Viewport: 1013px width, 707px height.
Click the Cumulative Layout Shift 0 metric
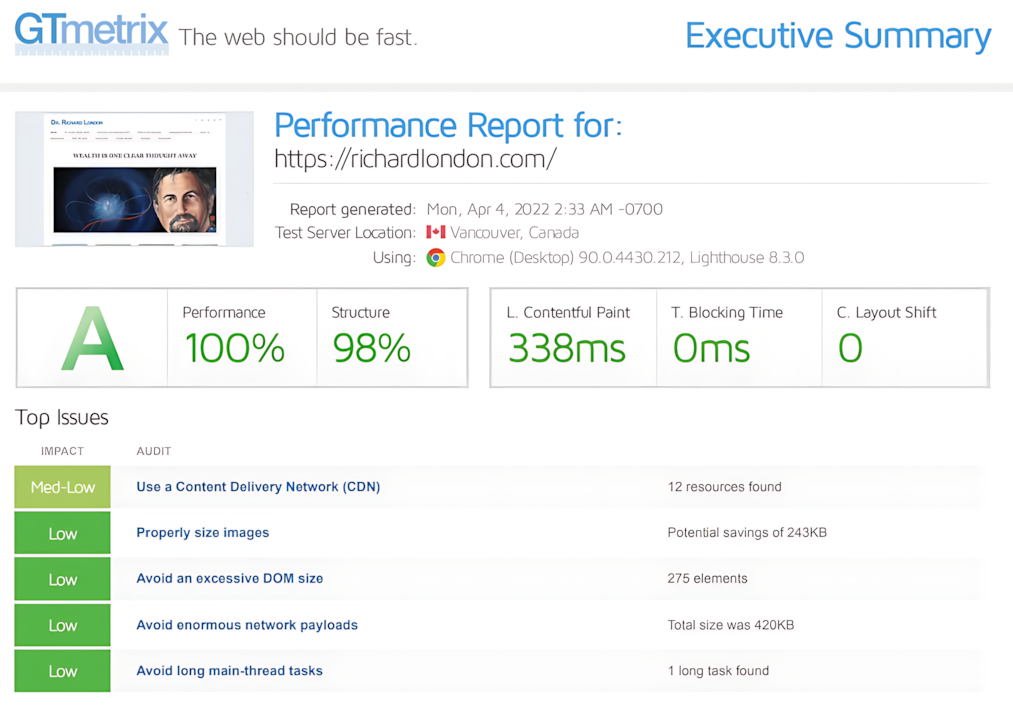pos(850,347)
